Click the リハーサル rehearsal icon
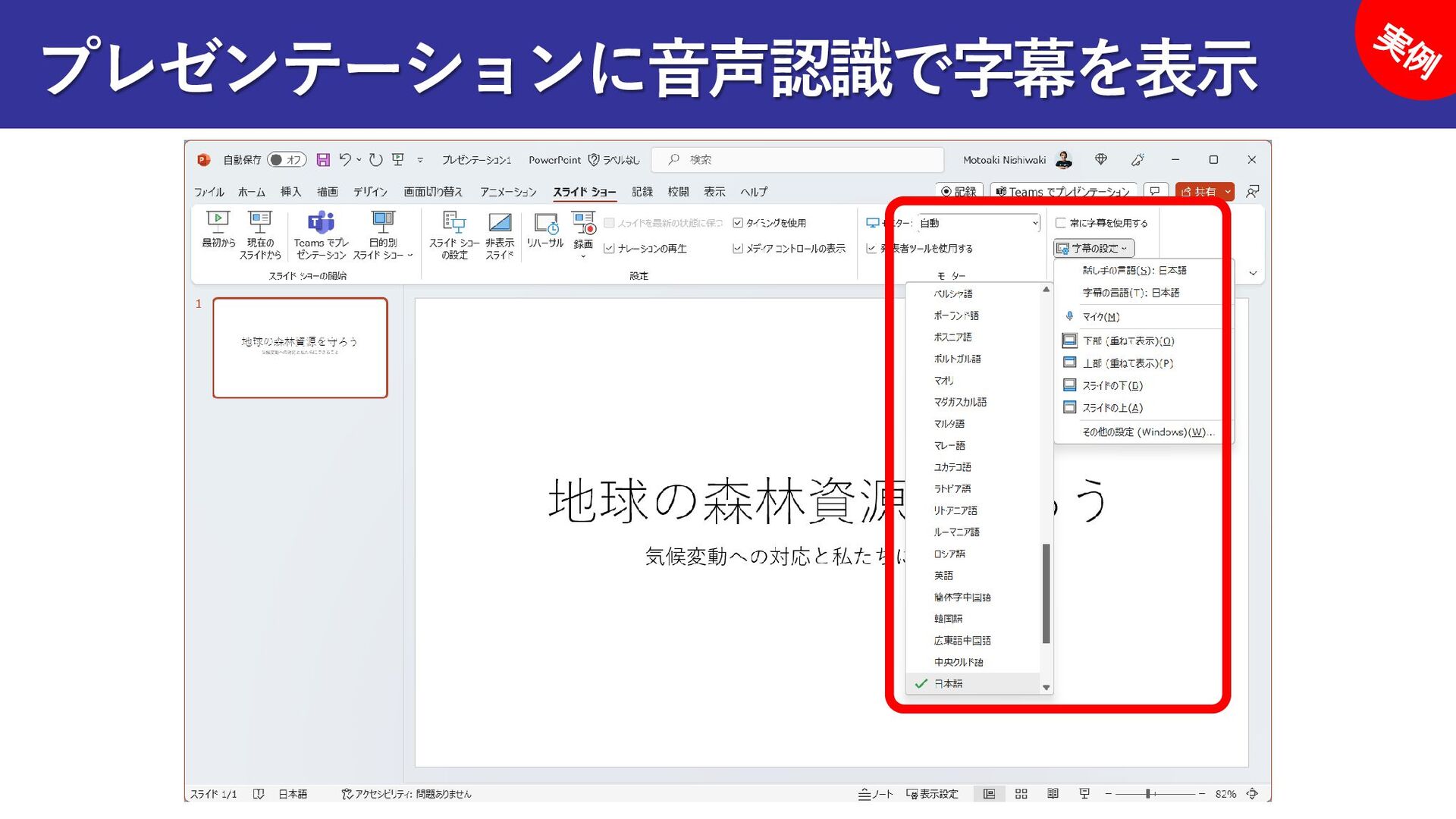This screenshot has height=819, width=1456. click(545, 223)
